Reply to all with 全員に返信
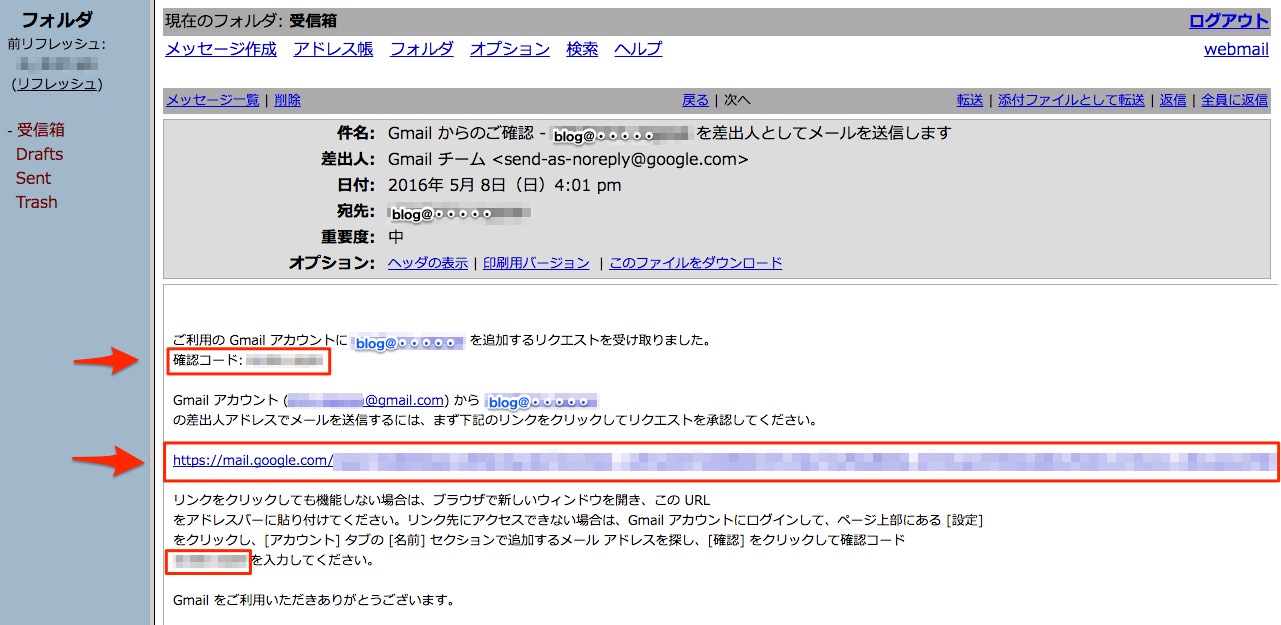 (1234, 100)
